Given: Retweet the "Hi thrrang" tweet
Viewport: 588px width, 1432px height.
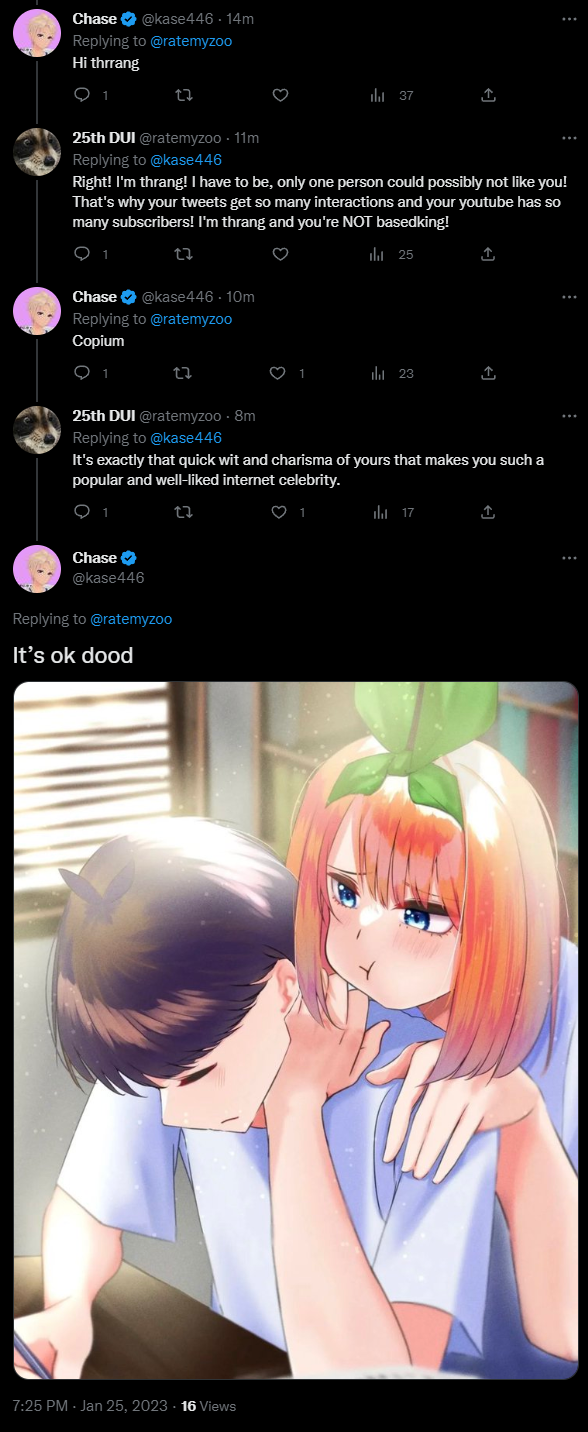Looking at the screenshot, I should pyautogui.click(x=183, y=95).
